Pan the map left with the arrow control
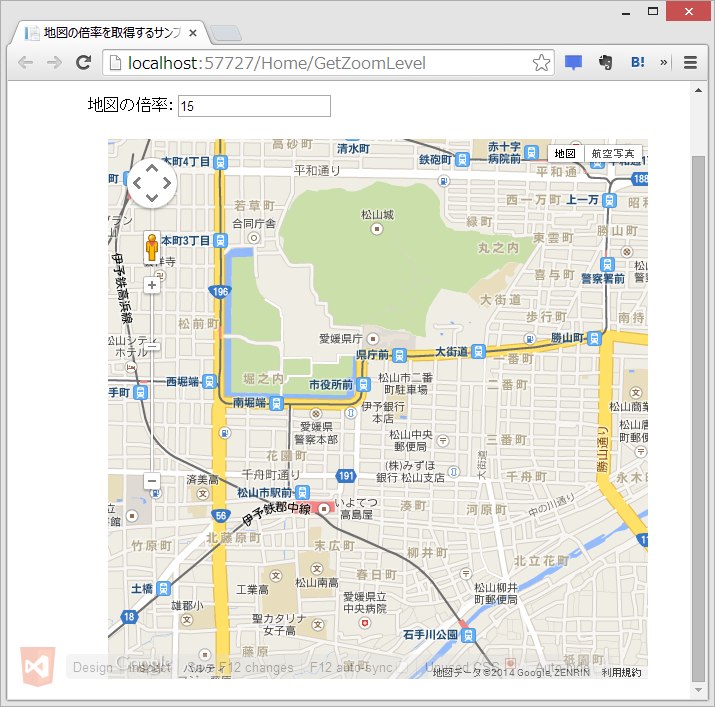Image resolution: width=715 pixels, height=707 pixels. [136, 183]
